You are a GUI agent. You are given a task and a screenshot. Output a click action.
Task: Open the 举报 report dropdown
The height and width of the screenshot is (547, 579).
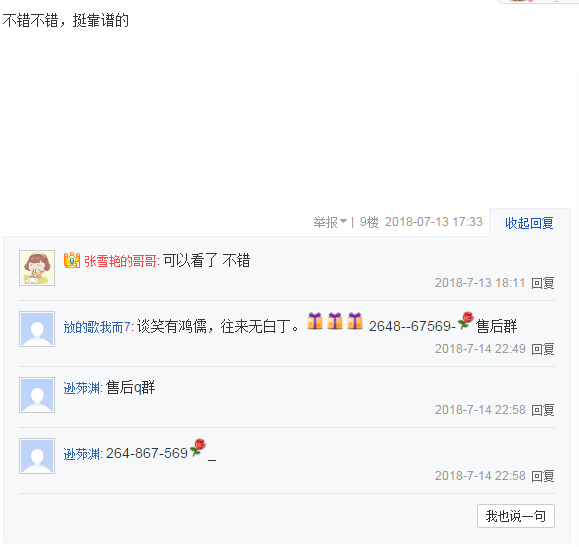coord(330,222)
